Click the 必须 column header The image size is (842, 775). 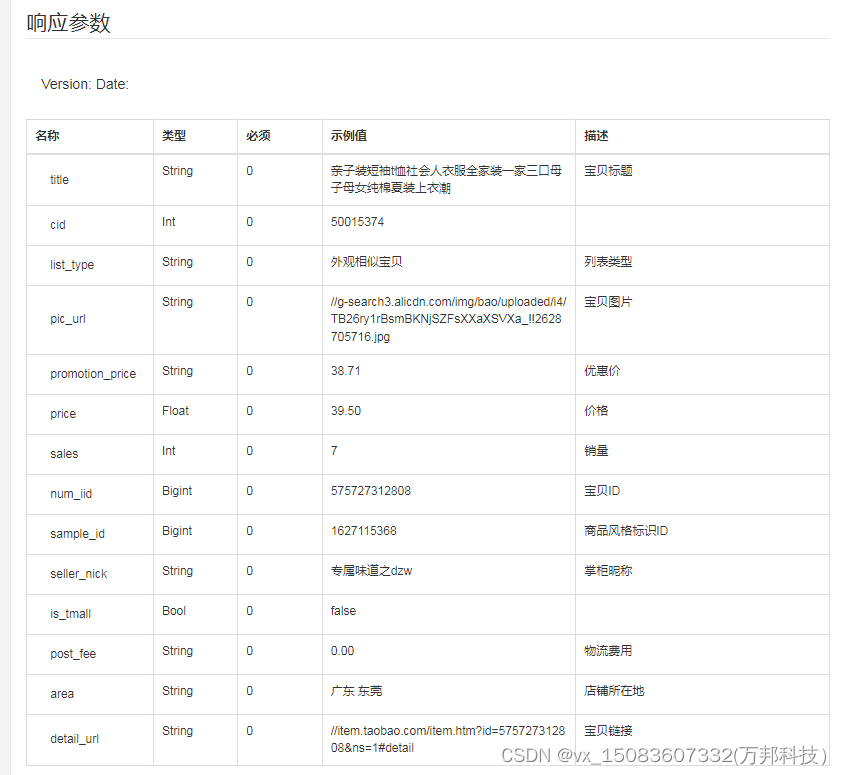[258, 136]
